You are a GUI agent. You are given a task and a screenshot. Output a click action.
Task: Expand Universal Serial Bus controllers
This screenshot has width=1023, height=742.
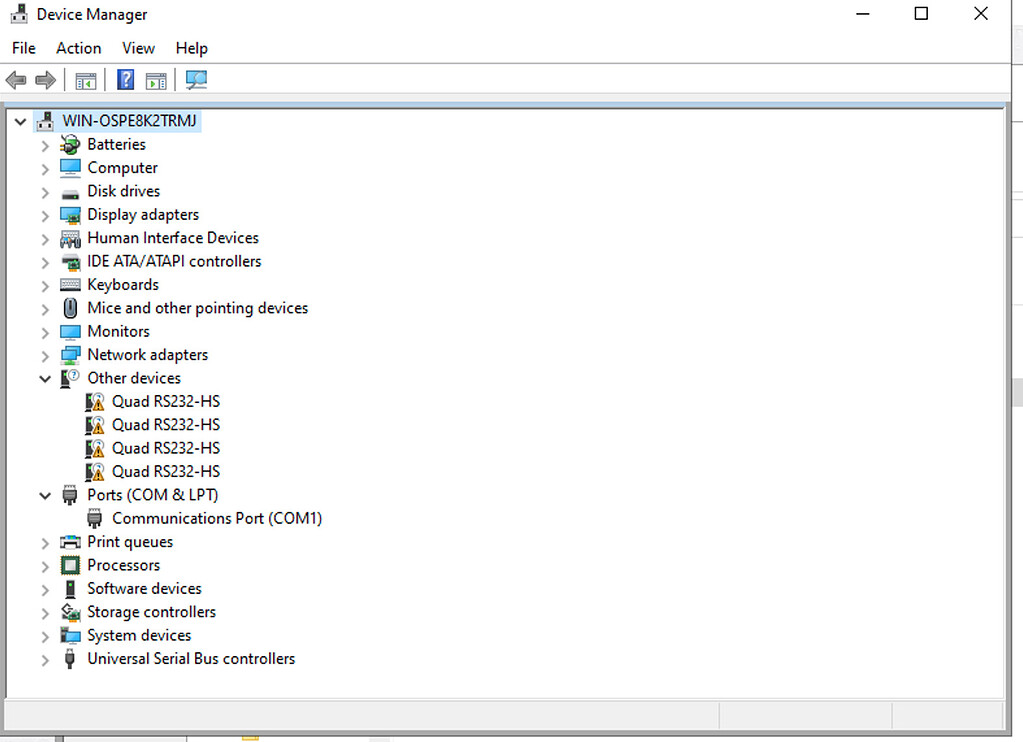[45, 659]
